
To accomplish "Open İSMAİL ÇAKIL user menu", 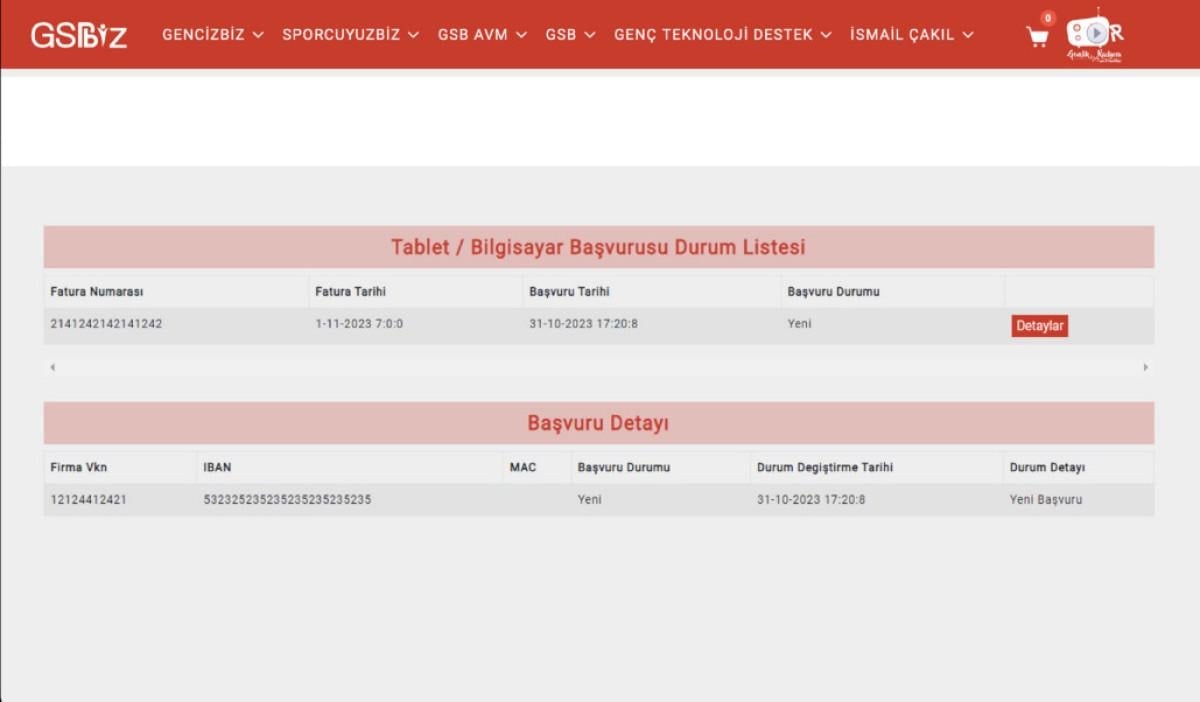I will coord(911,35).
